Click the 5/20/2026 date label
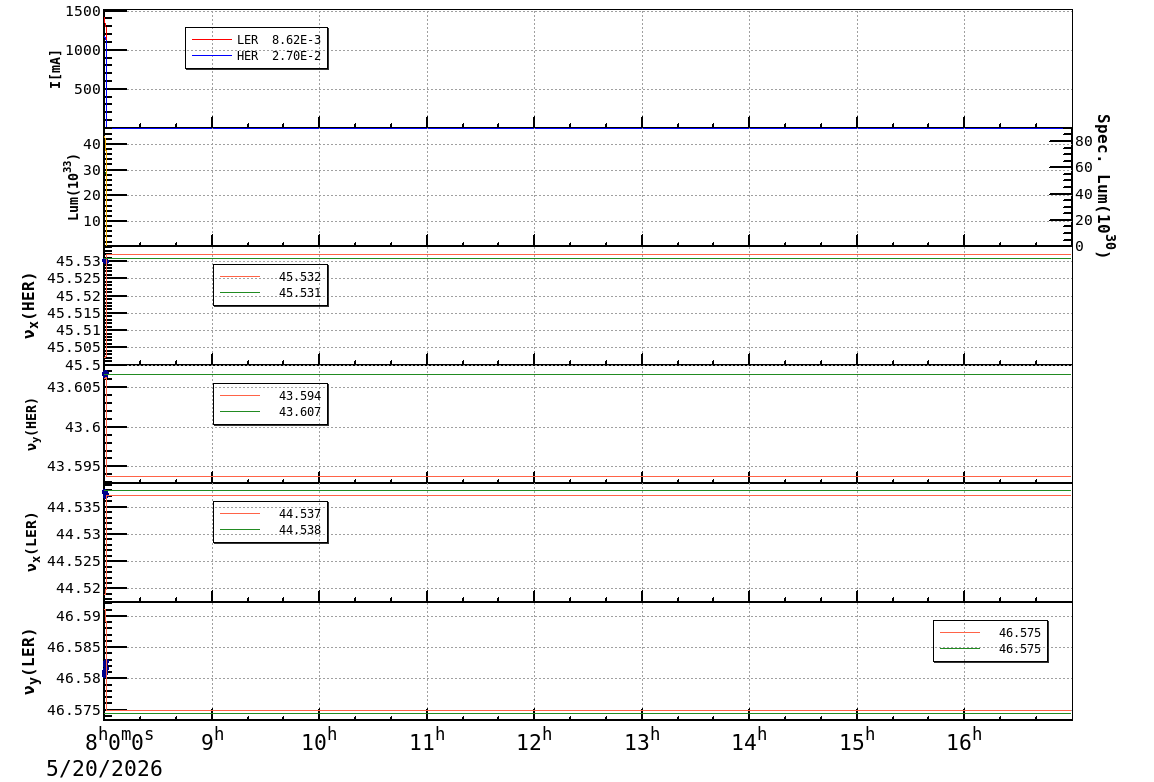Image resolution: width=1154 pixels, height=782 pixels. point(104,769)
